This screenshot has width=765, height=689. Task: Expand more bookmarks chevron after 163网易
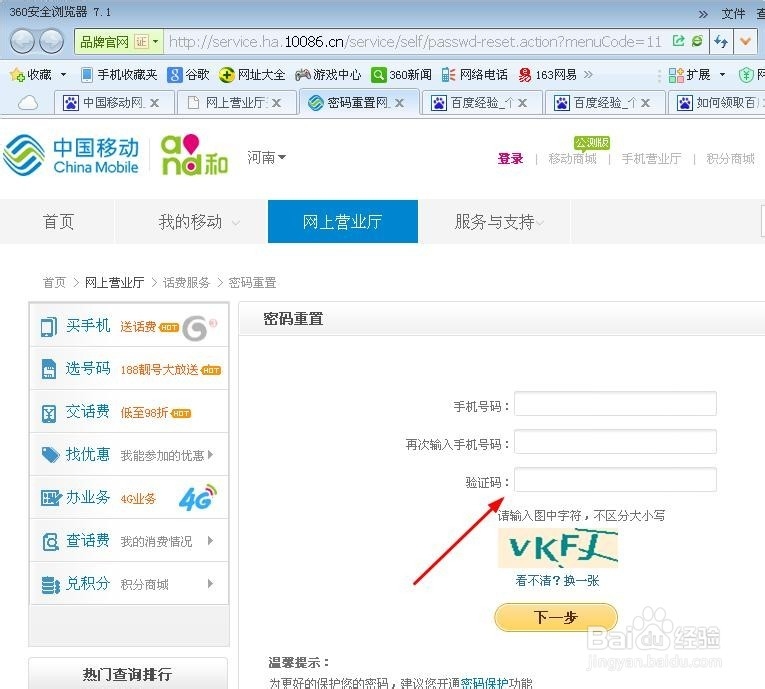coord(588,75)
